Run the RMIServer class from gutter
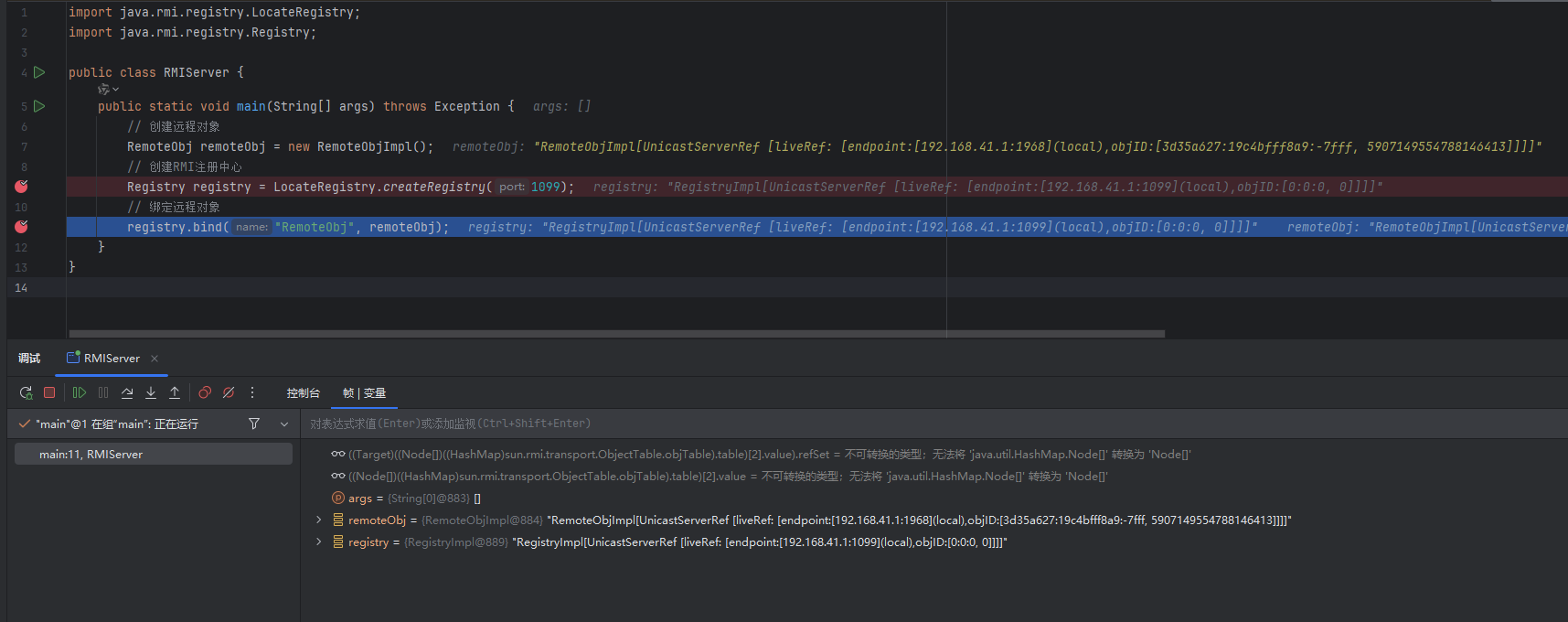Image resolution: width=1568 pixels, height=622 pixels. pyautogui.click(x=39, y=72)
